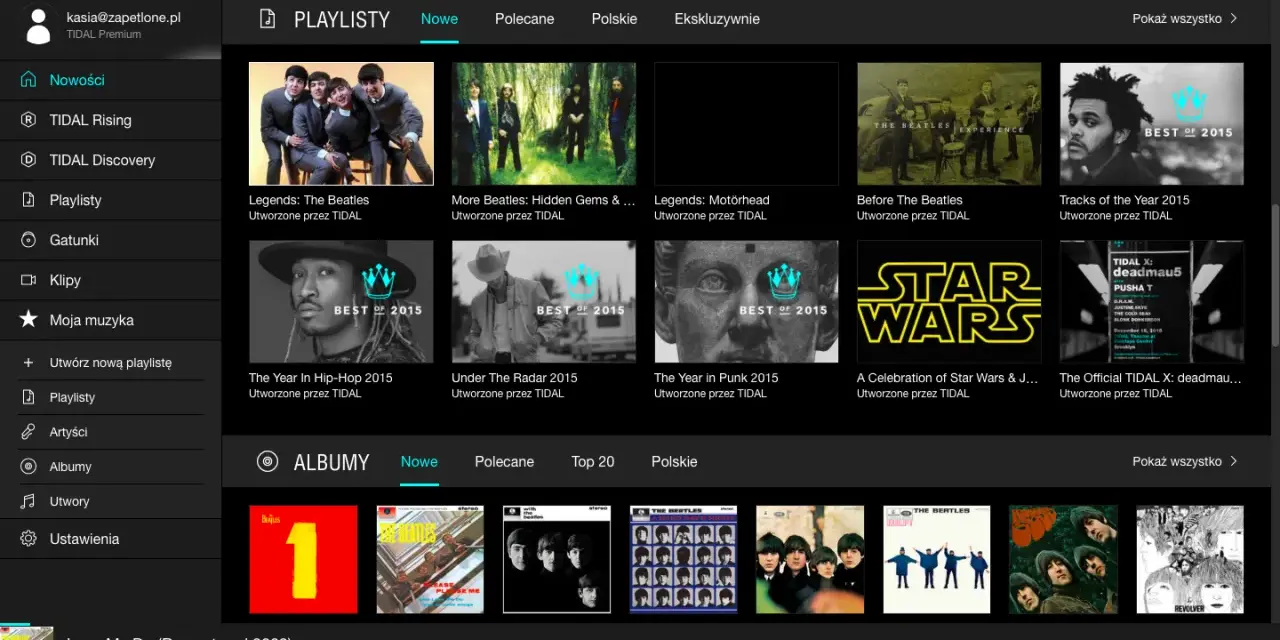Viewport: 1280px width, 640px height.
Task: Click the PLAYLISTY section header icon
Action: click(x=267, y=19)
